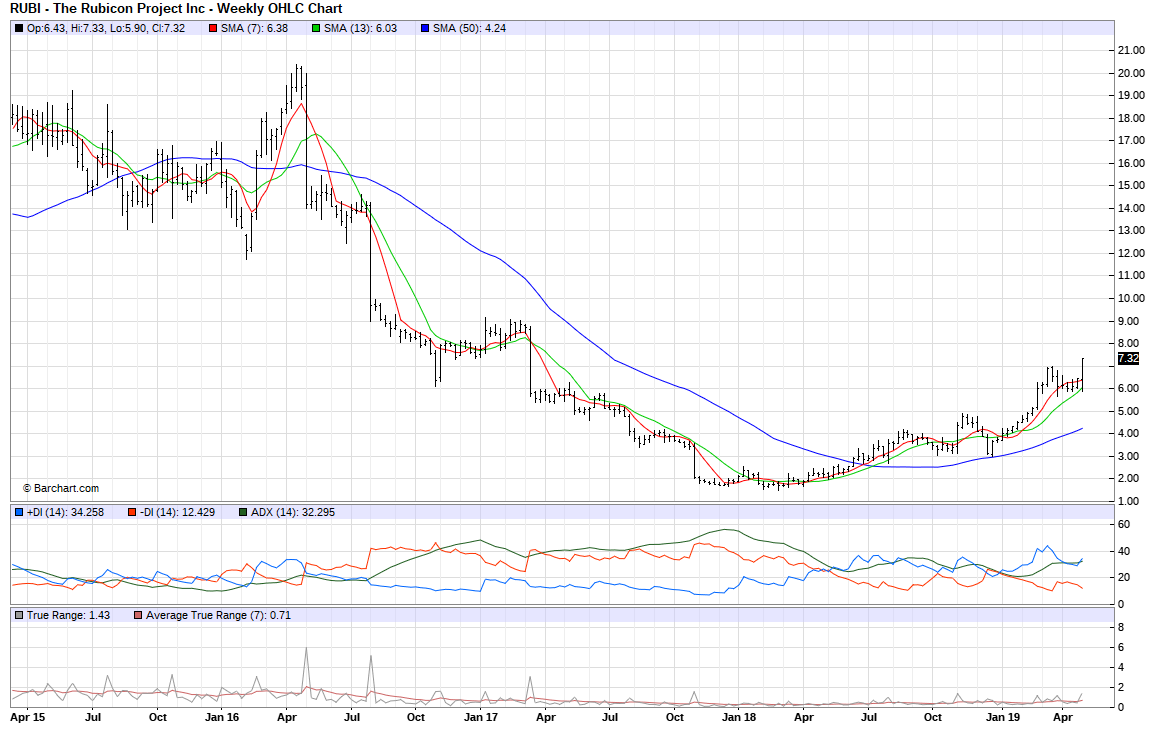Click the '© Barchart.com' text
This screenshot has width=1156, height=748.
(61, 489)
